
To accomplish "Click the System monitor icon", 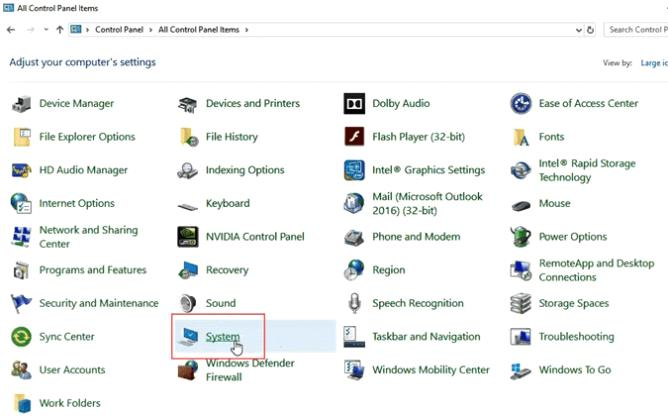I will (188, 336).
